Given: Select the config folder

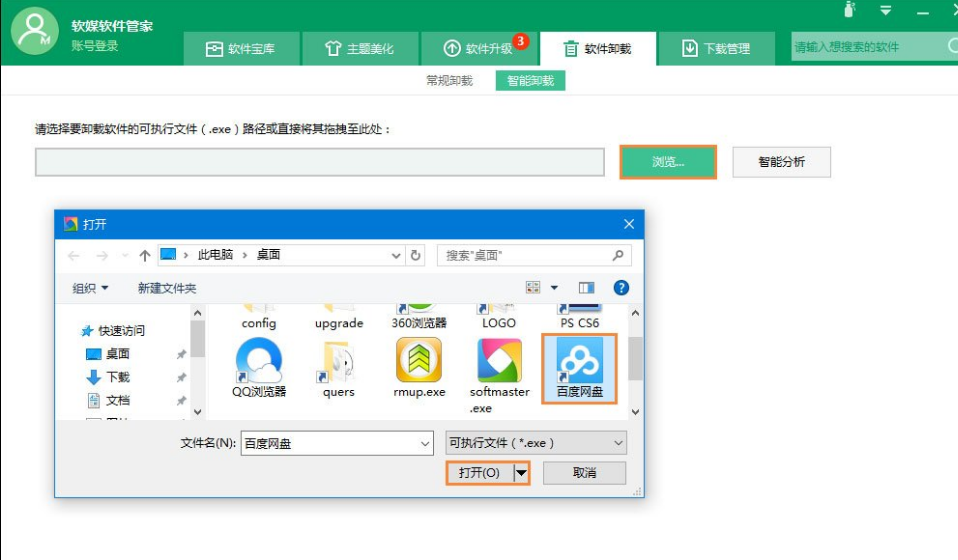Looking at the screenshot, I should coord(258,317).
